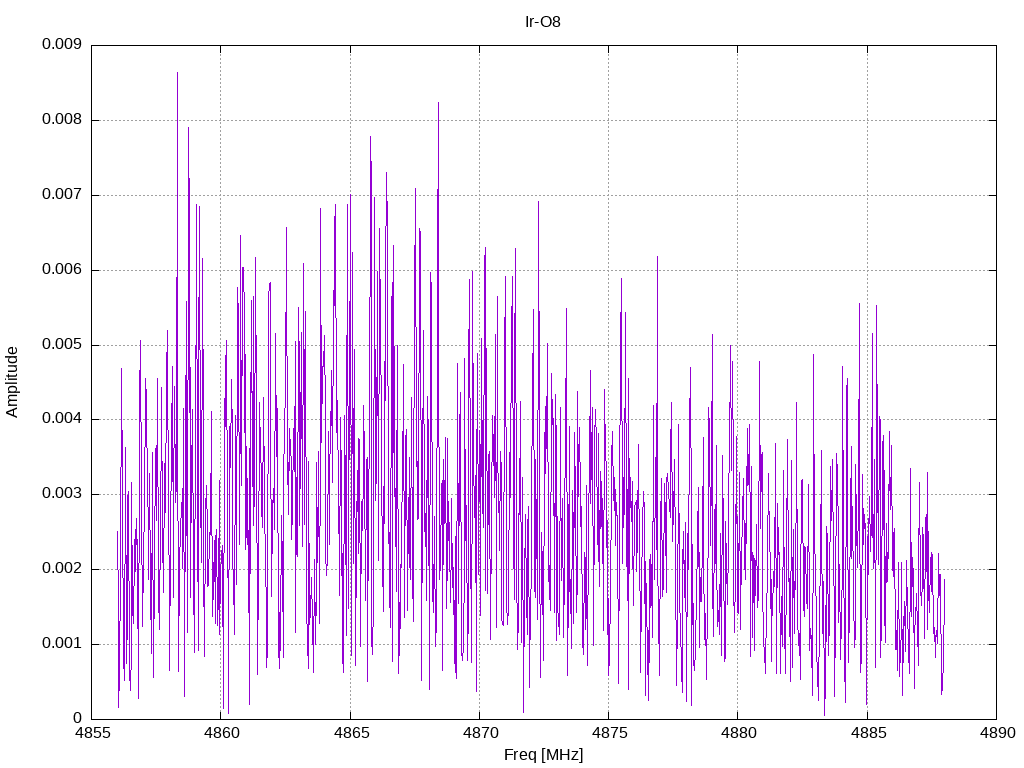Click the 0.007 y-axis tick label
This screenshot has width=1024, height=768.
62,195
